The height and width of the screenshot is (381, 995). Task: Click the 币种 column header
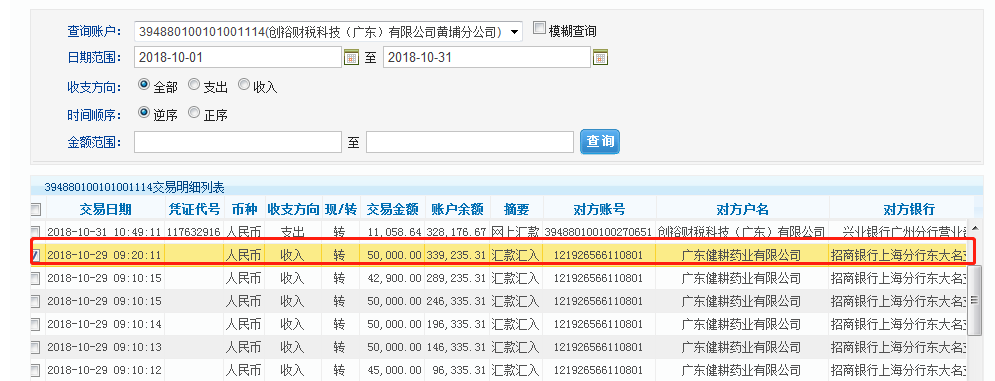pyautogui.click(x=244, y=209)
